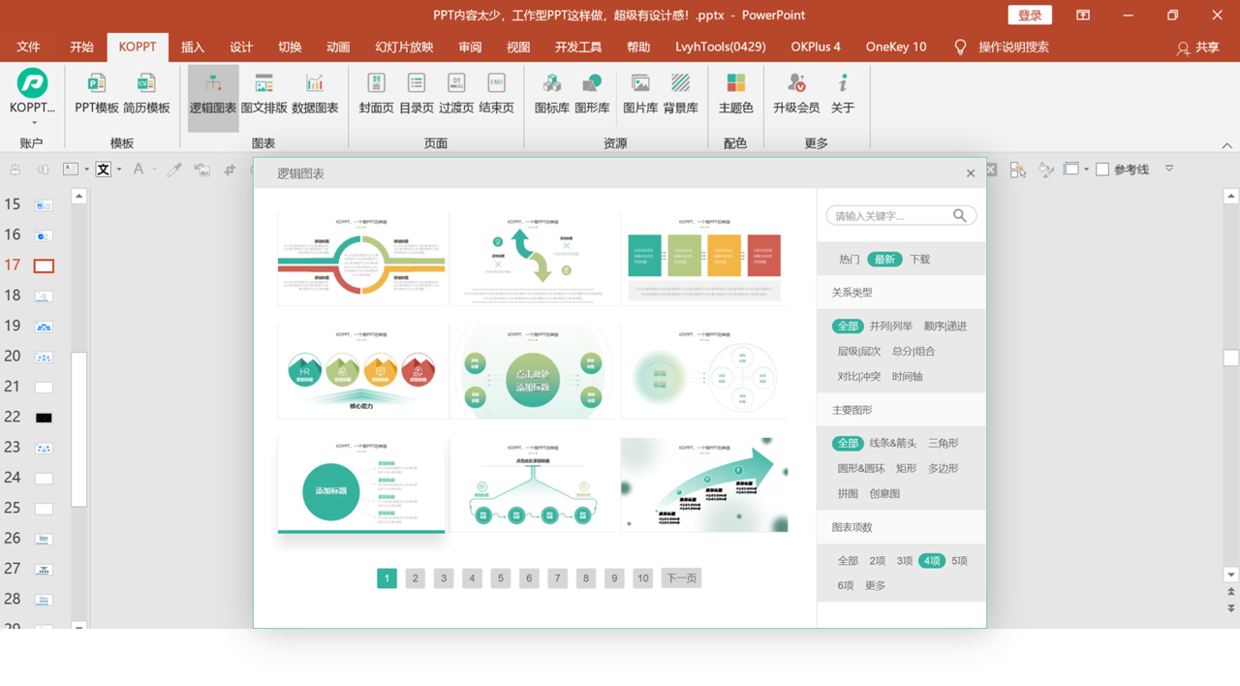Screen dimensions: 1240x686
Task: Close the 逻辑图表 dialog
Action: pos(970,173)
